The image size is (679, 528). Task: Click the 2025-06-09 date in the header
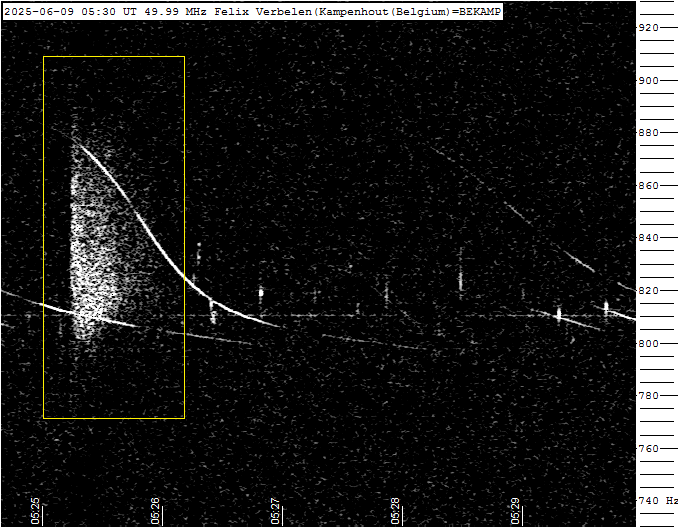click(39, 12)
